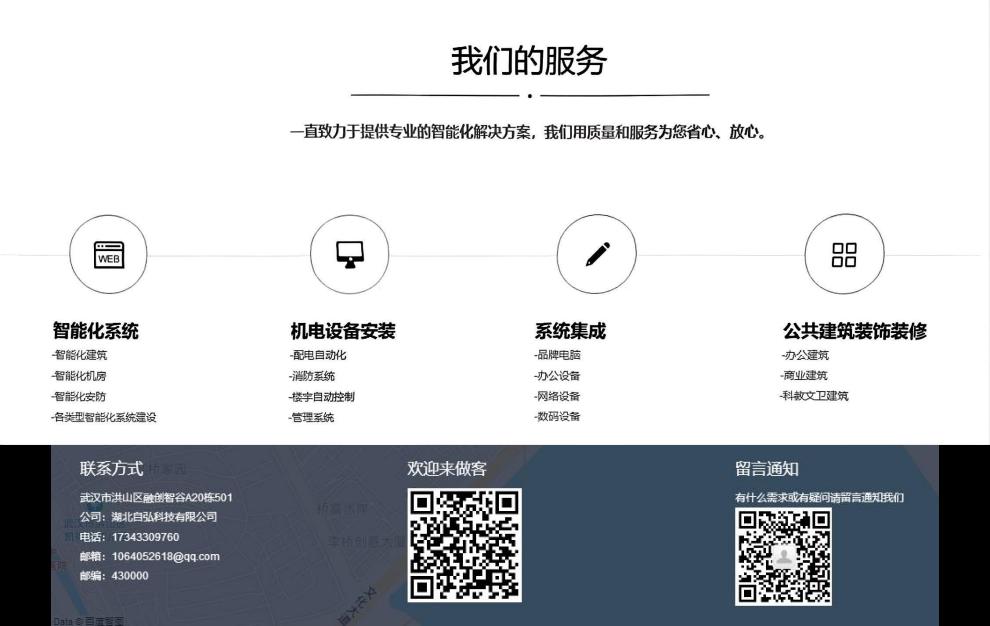Select the 机电设备安装 heading
The image size is (990, 626).
pos(343,331)
